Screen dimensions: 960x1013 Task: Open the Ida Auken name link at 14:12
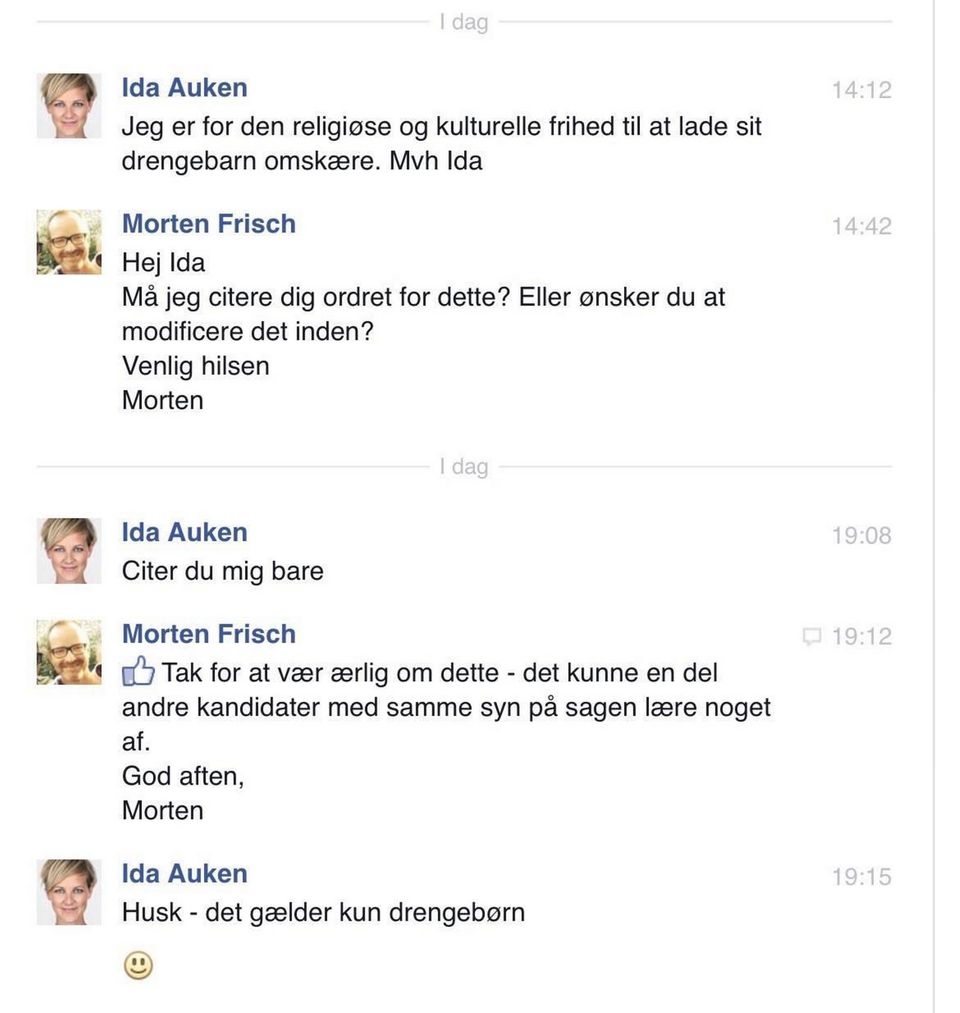click(184, 88)
